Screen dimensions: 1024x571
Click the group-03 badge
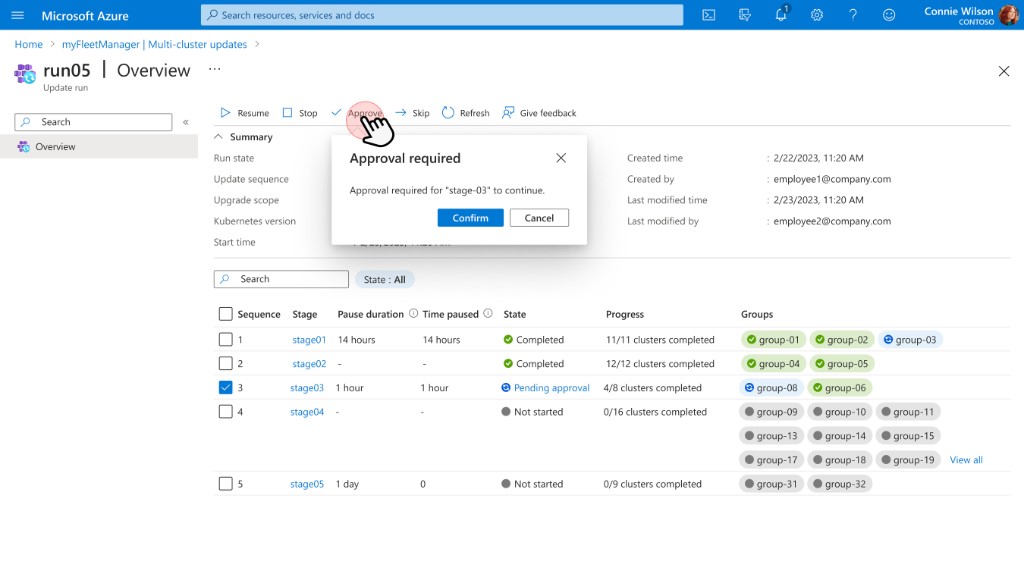910,340
